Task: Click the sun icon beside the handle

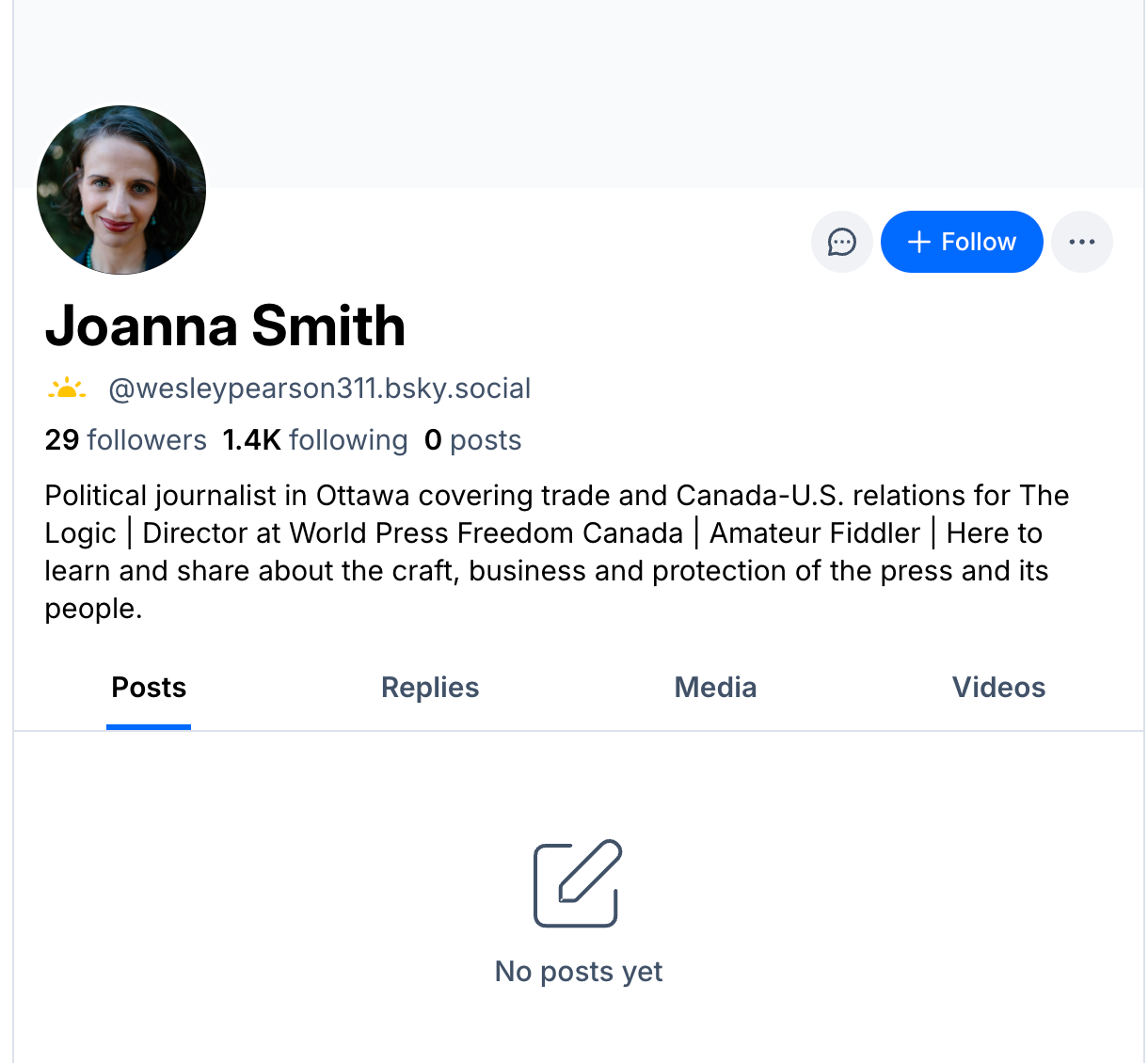Action: 67,389
